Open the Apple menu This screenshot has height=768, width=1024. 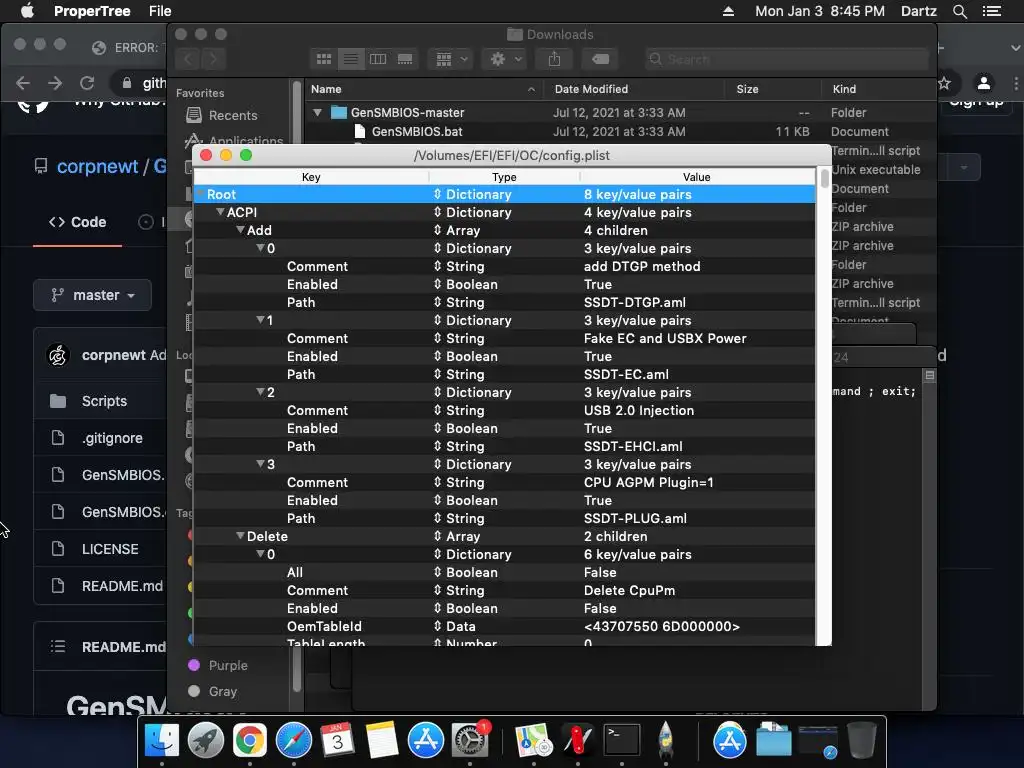pyautogui.click(x=27, y=11)
